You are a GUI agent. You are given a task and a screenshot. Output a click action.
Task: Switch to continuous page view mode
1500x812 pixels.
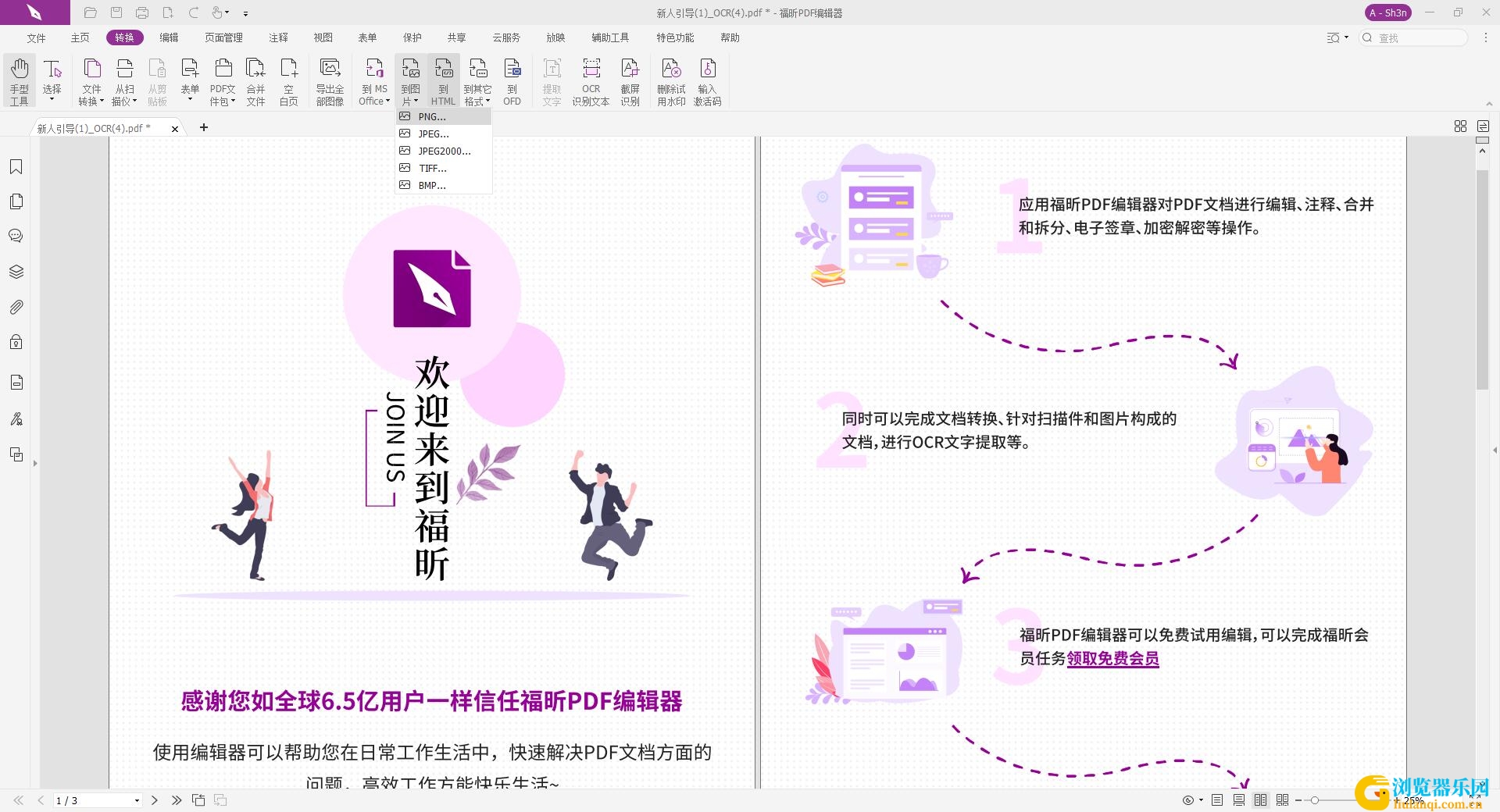(x=1239, y=800)
